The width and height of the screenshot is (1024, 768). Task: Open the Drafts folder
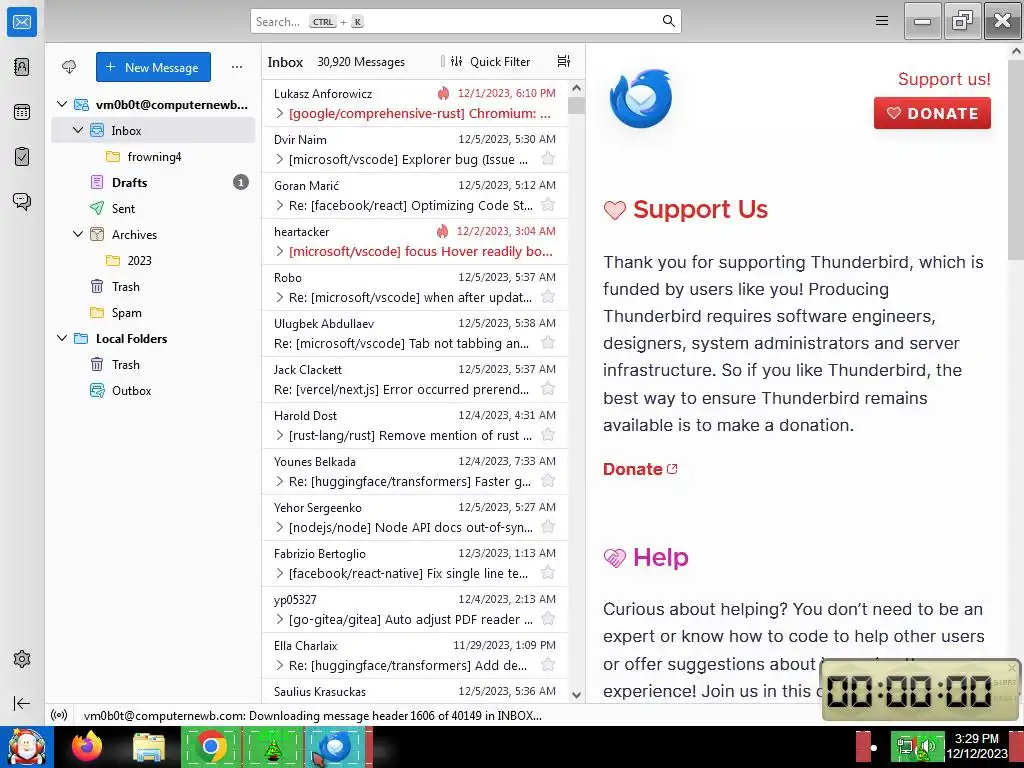point(153,182)
